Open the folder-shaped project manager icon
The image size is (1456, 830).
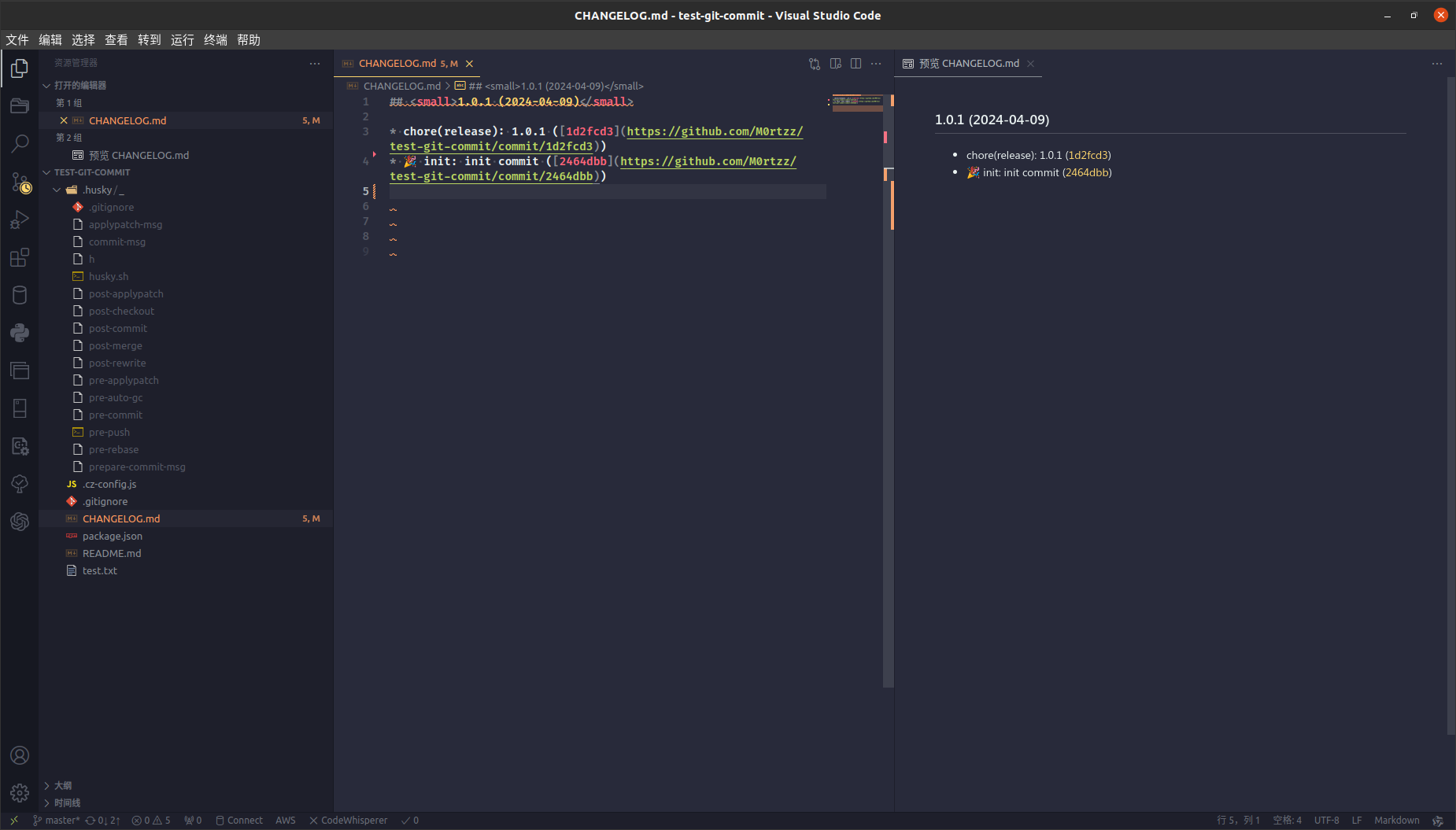click(x=20, y=106)
